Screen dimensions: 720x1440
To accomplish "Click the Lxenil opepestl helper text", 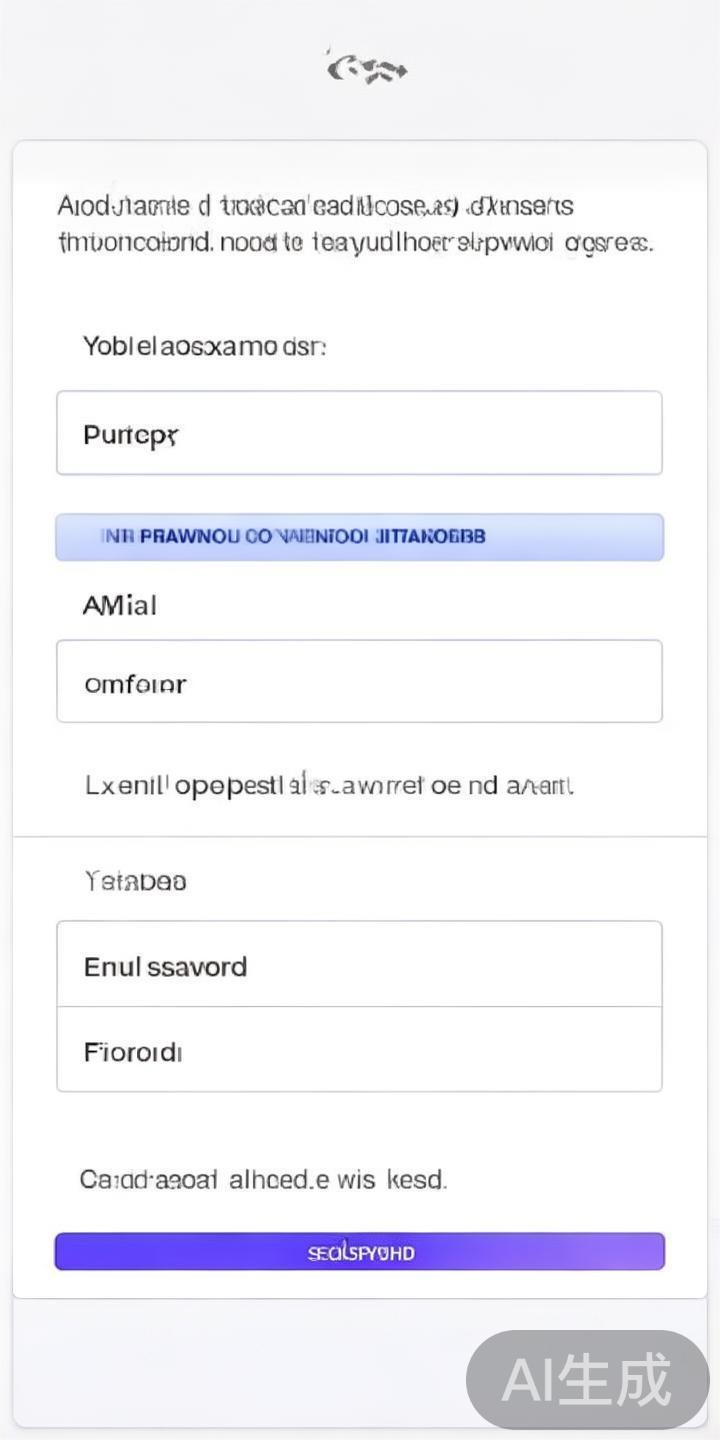I will [x=329, y=785].
